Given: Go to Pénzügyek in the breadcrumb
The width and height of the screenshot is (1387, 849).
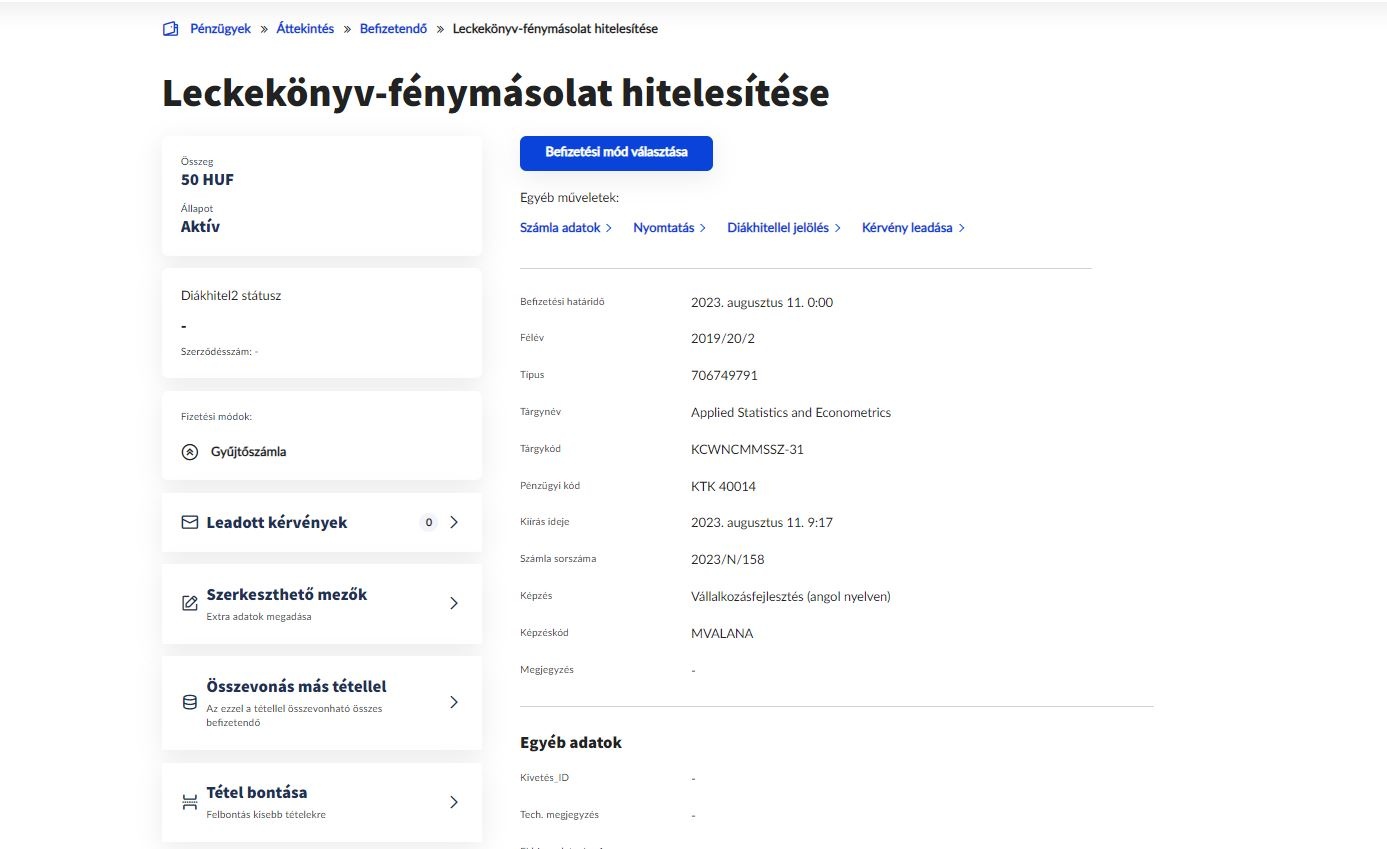Looking at the screenshot, I should click(220, 29).
